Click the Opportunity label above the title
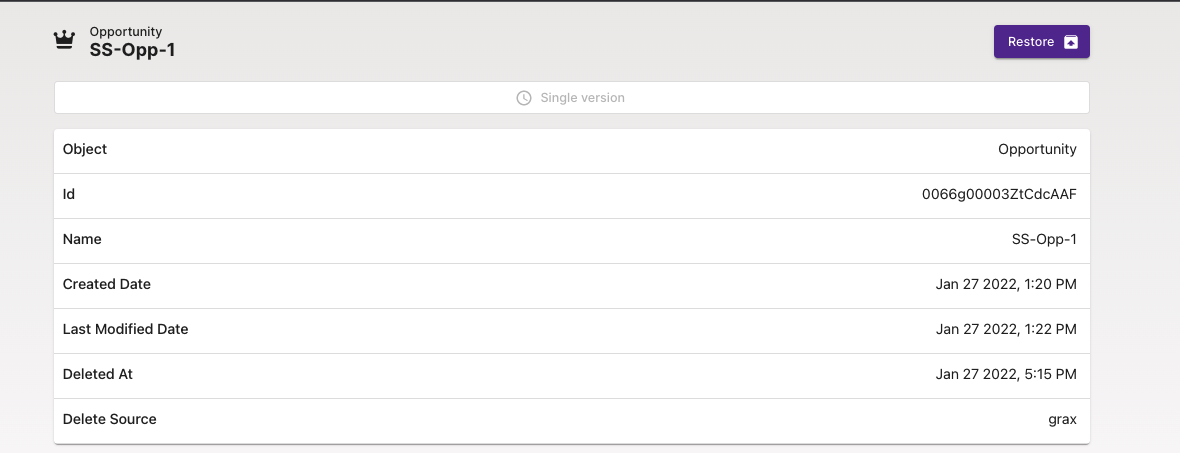The height and width of the screenshot is (453, 1180). click(125, 32)
